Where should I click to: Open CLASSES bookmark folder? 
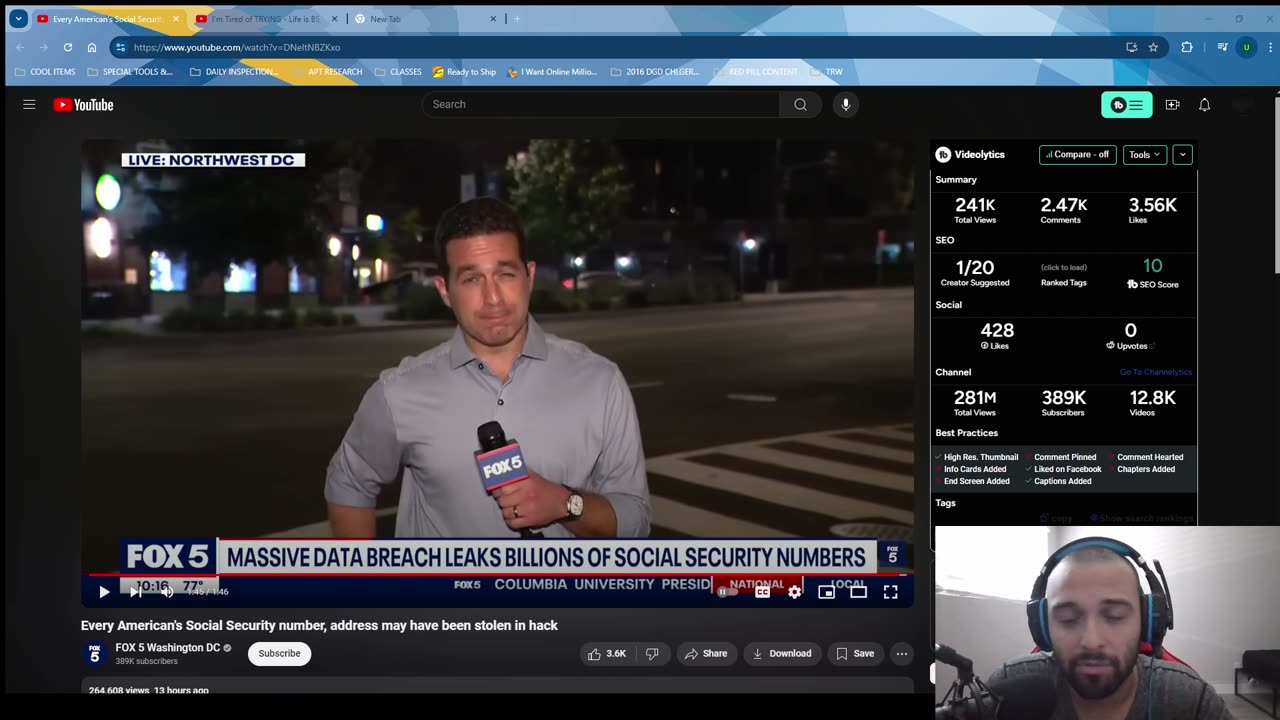pos(398,72)
